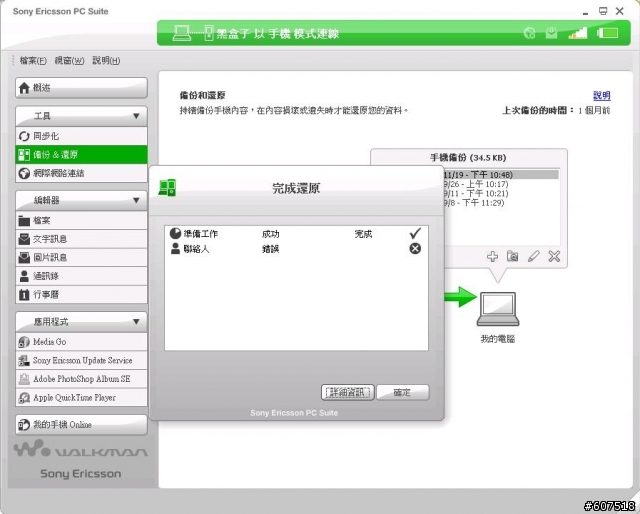Click the edit pencil backup icon
The width and height of the screenshot is (640, 514).
533,256
